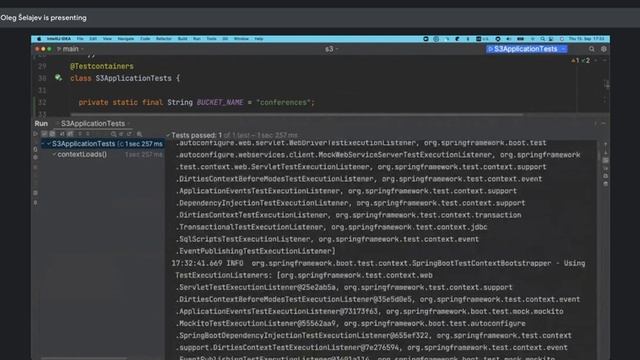Click the 17:32:41.669 INFO log line
Screen dimensions: 640x360
[x=378, y=263]
